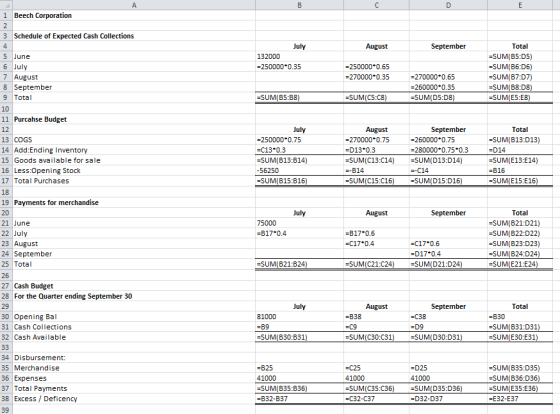Click the =SUM(D35:D36) cell

(448, 388)
